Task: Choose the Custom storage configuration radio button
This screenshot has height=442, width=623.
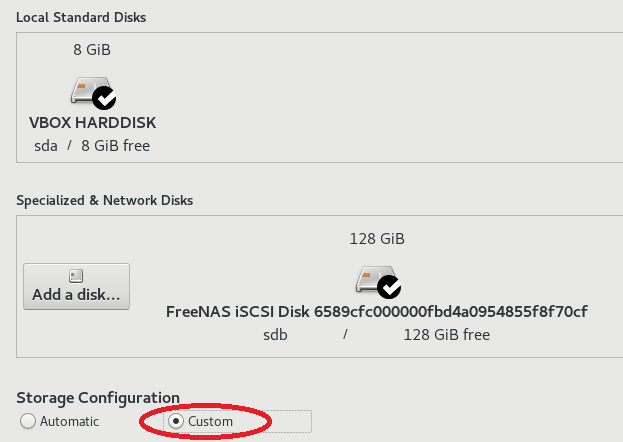Action: point(176,421)
